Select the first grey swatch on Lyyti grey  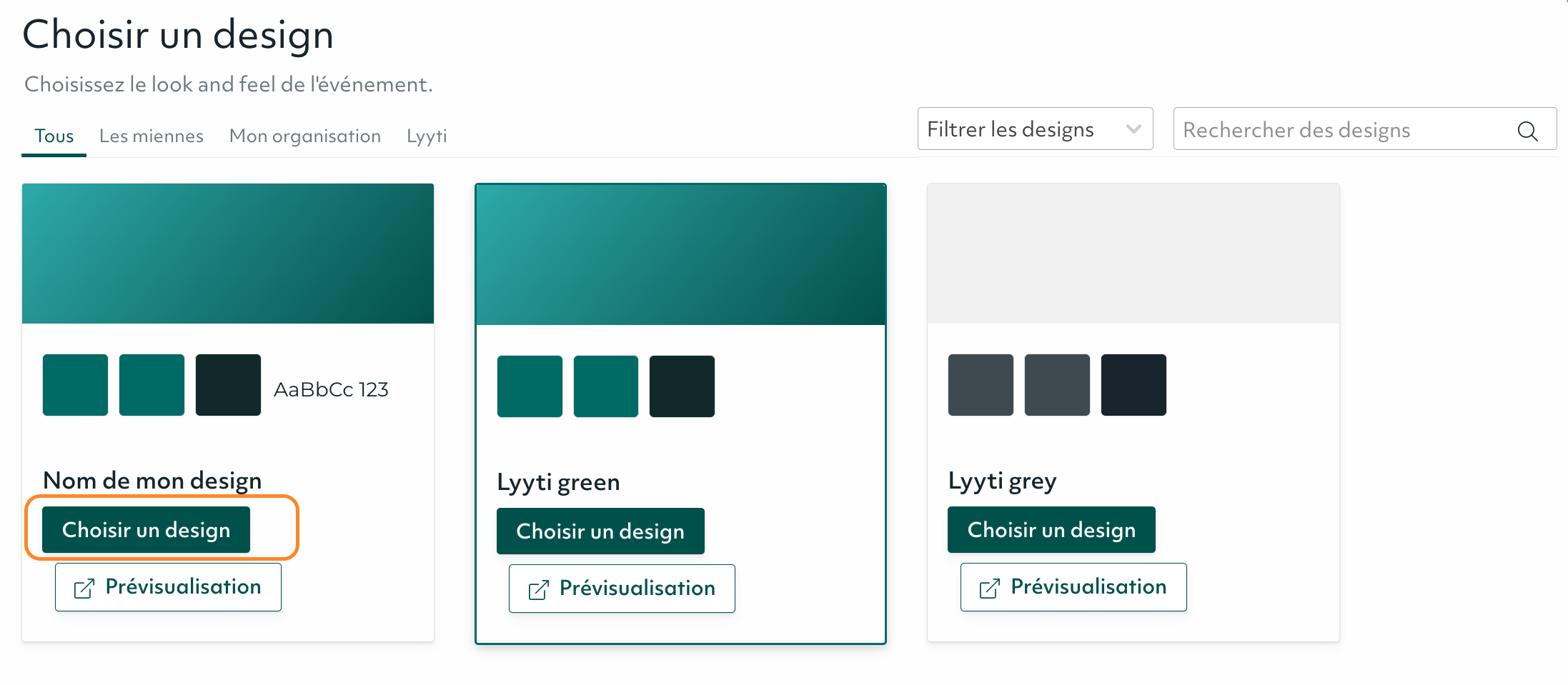point(981,385)
